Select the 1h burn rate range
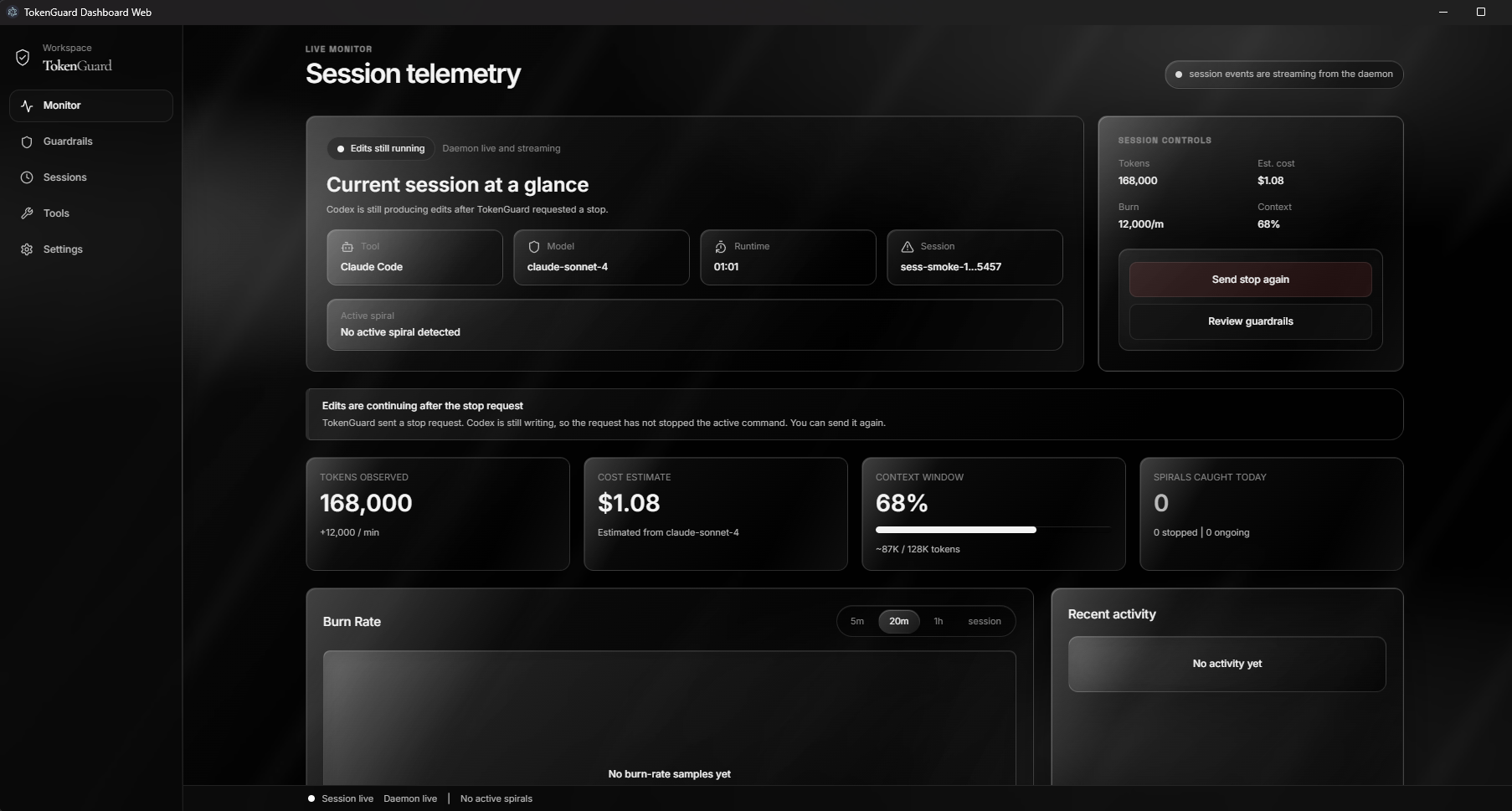 click(939, 621)
